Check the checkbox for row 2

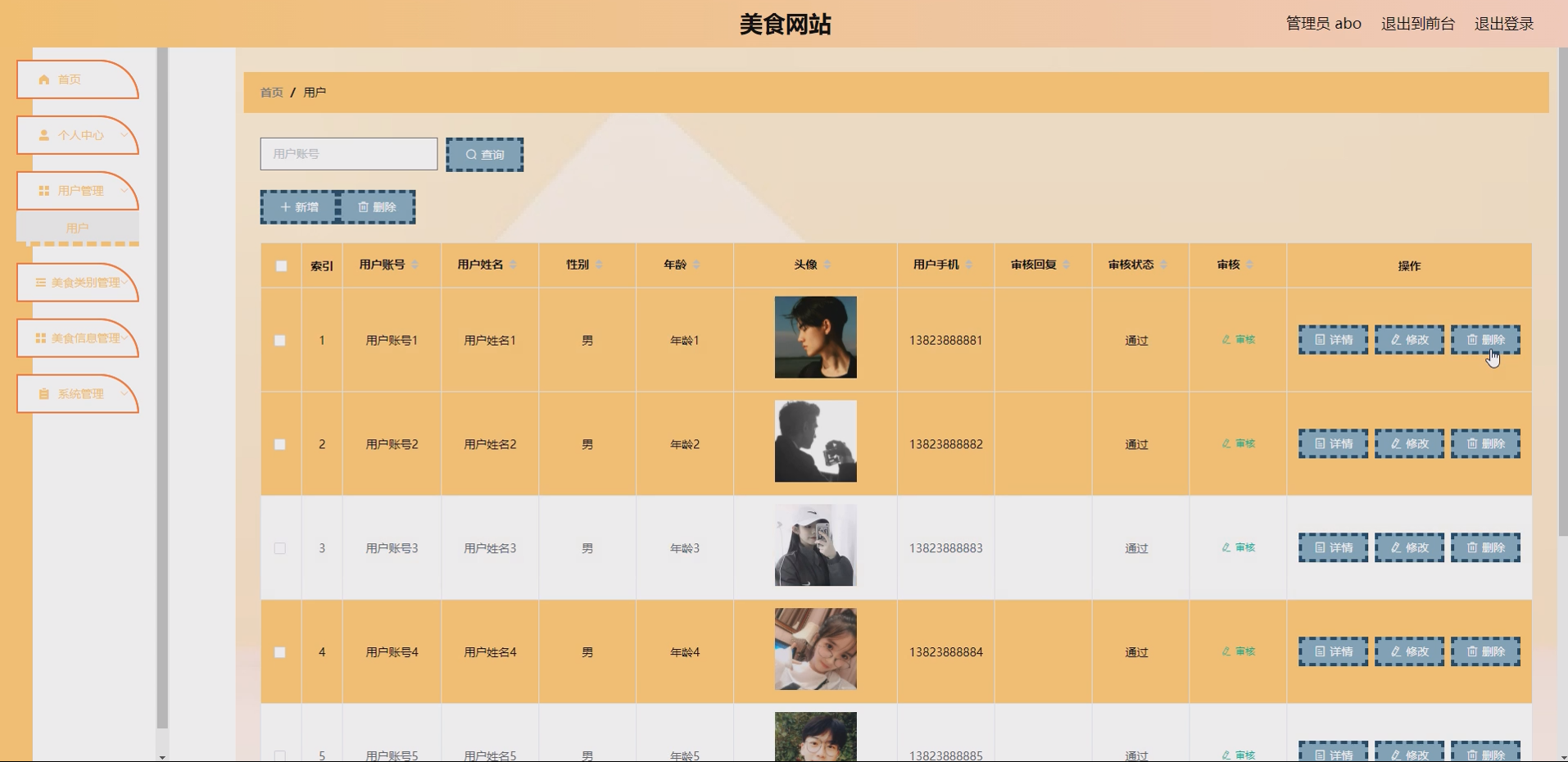(x=280, y=444)
